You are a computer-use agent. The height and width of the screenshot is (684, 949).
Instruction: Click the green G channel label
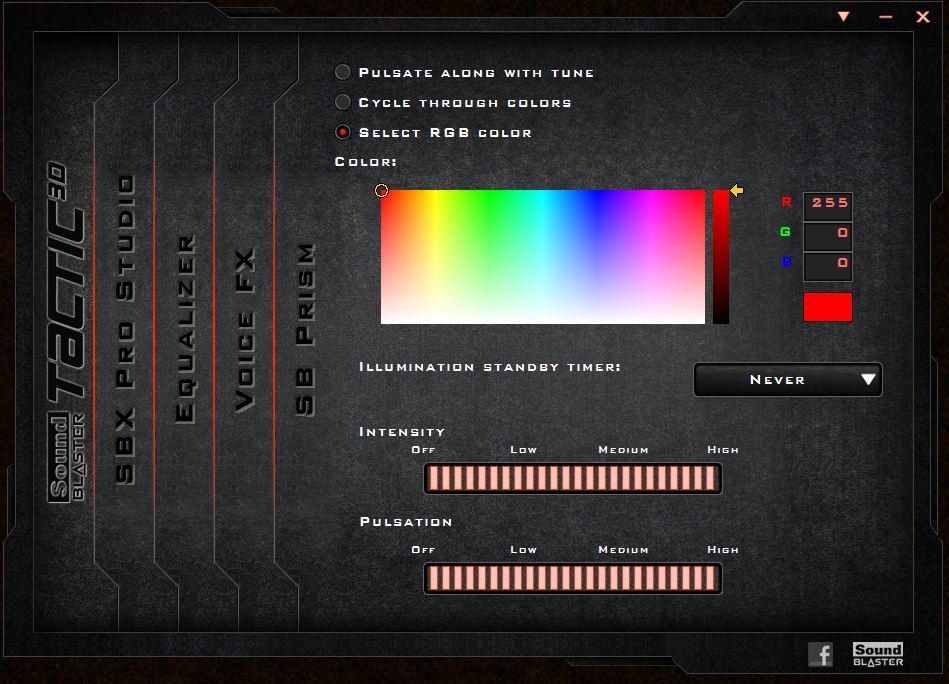point(786,231)
